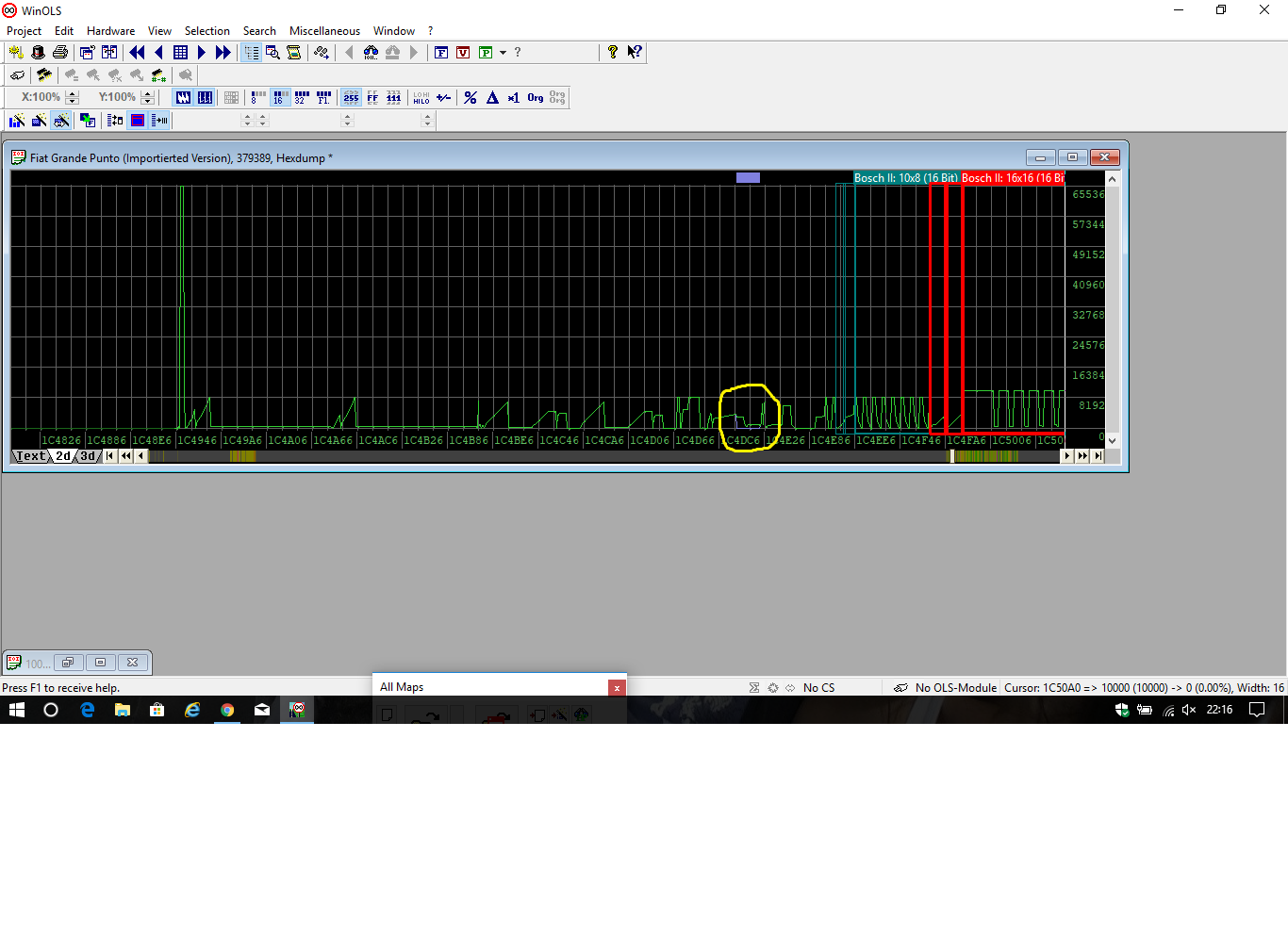Open the Miscellaneous menu
Image resolution: width=1288 pixels, height=935 pixels.
pos(324,31)
